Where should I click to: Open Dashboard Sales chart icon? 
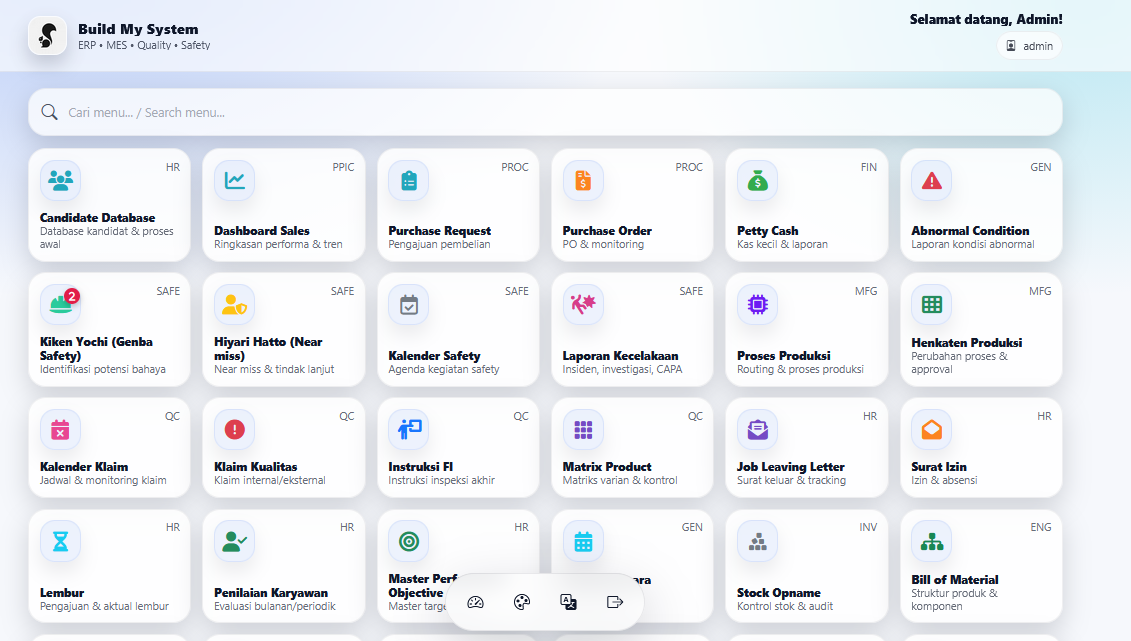[x=235, y=181]
